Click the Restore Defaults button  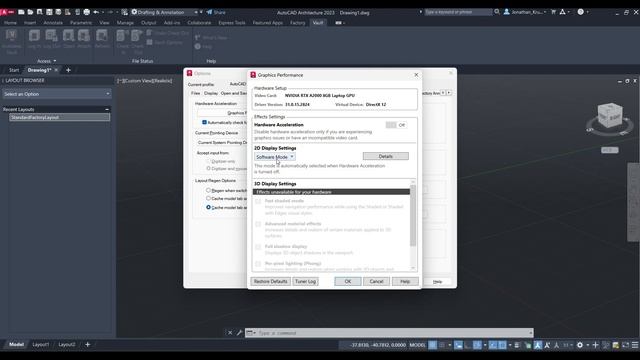click(x=270, y=282)
